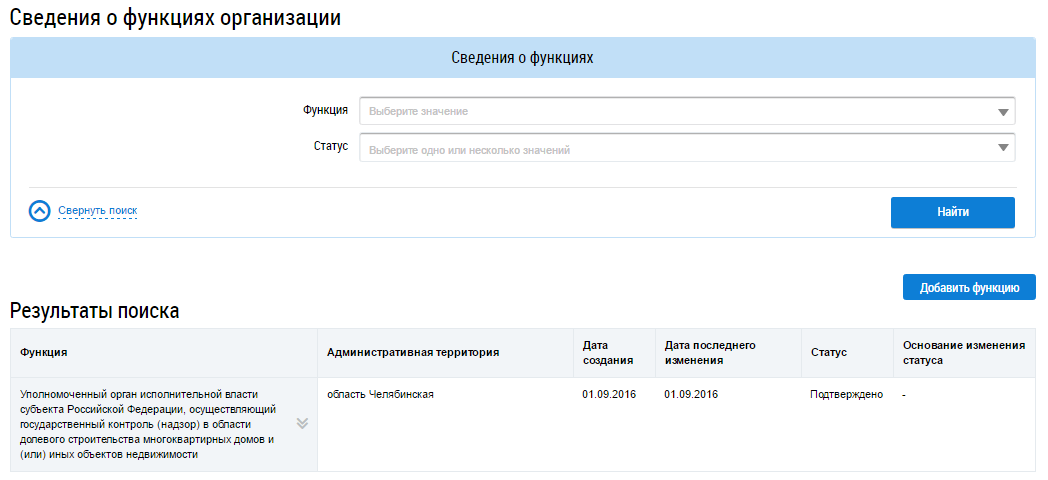Click the Статус column header in table

[828, 353]
